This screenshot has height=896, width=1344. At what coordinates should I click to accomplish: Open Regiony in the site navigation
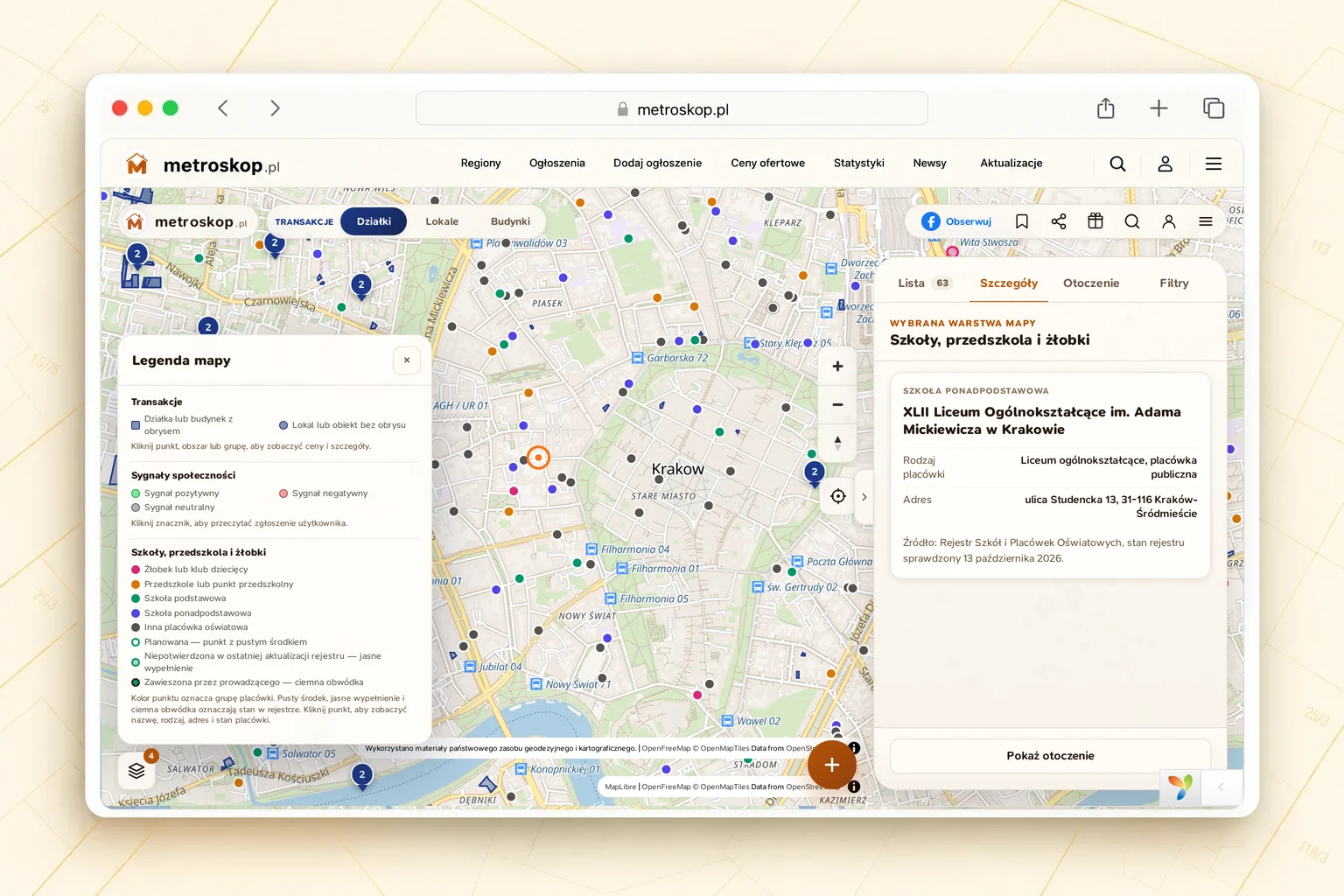coord(480,163)
